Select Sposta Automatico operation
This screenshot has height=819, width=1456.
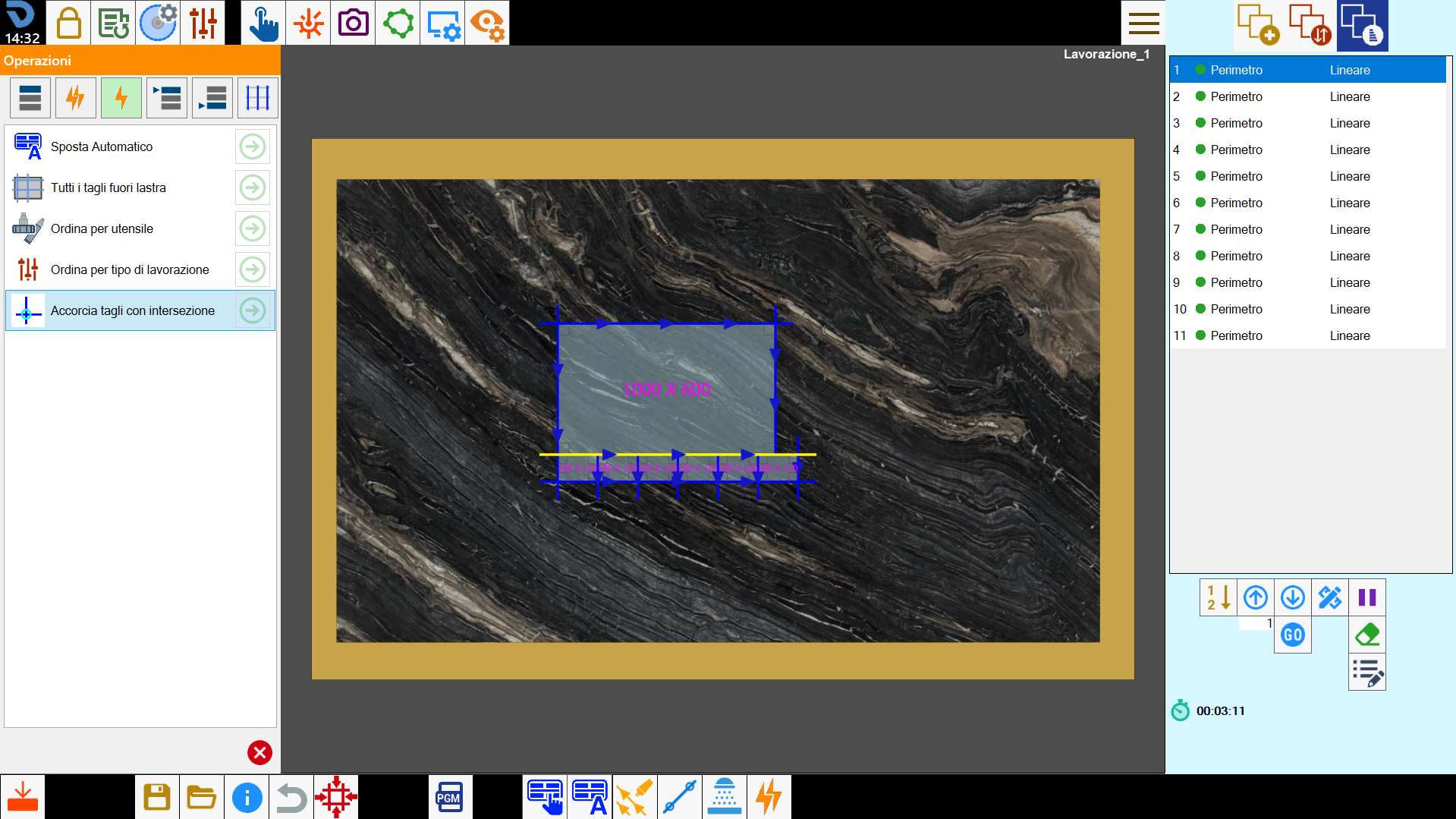[140, 146]
